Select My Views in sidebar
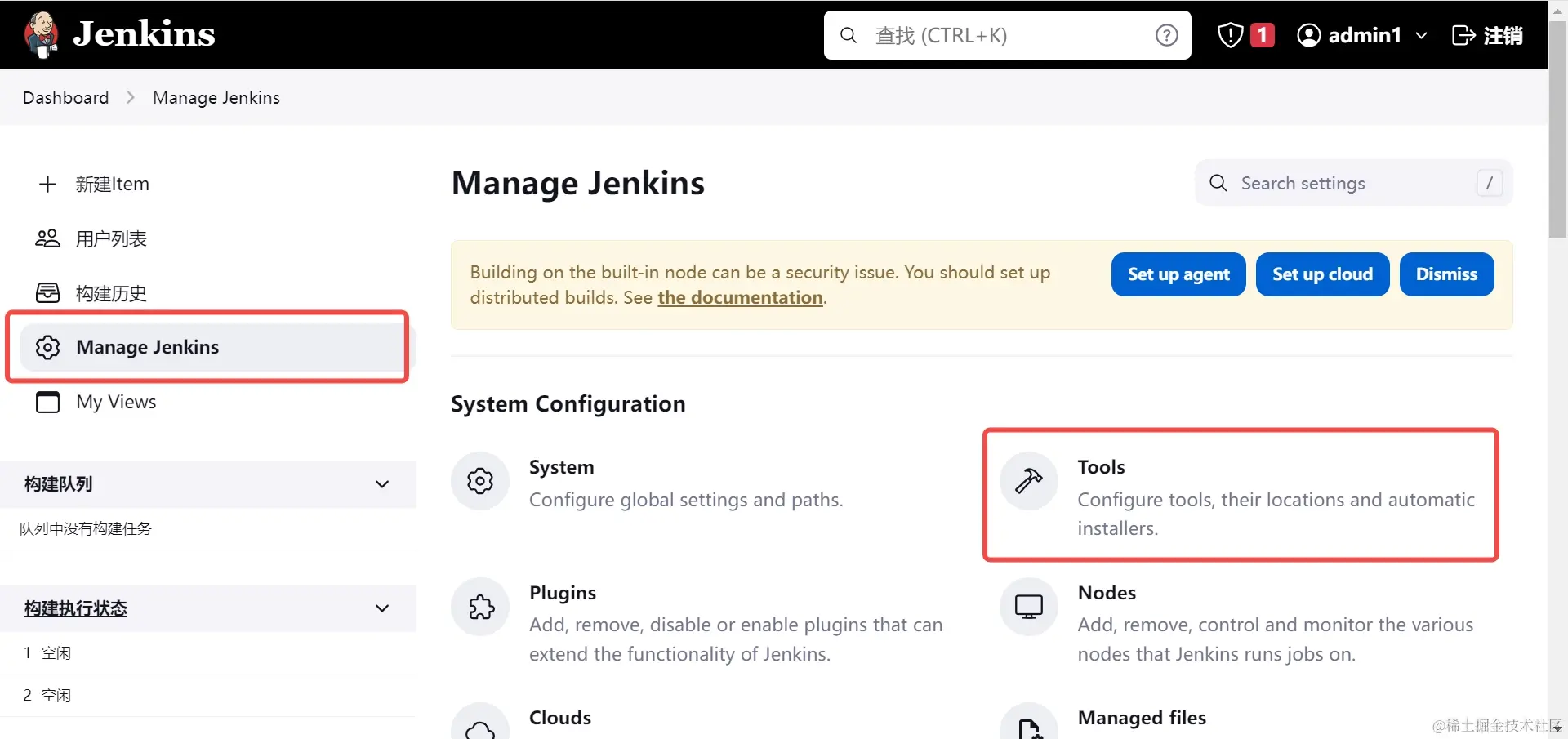 coord(116,401)
